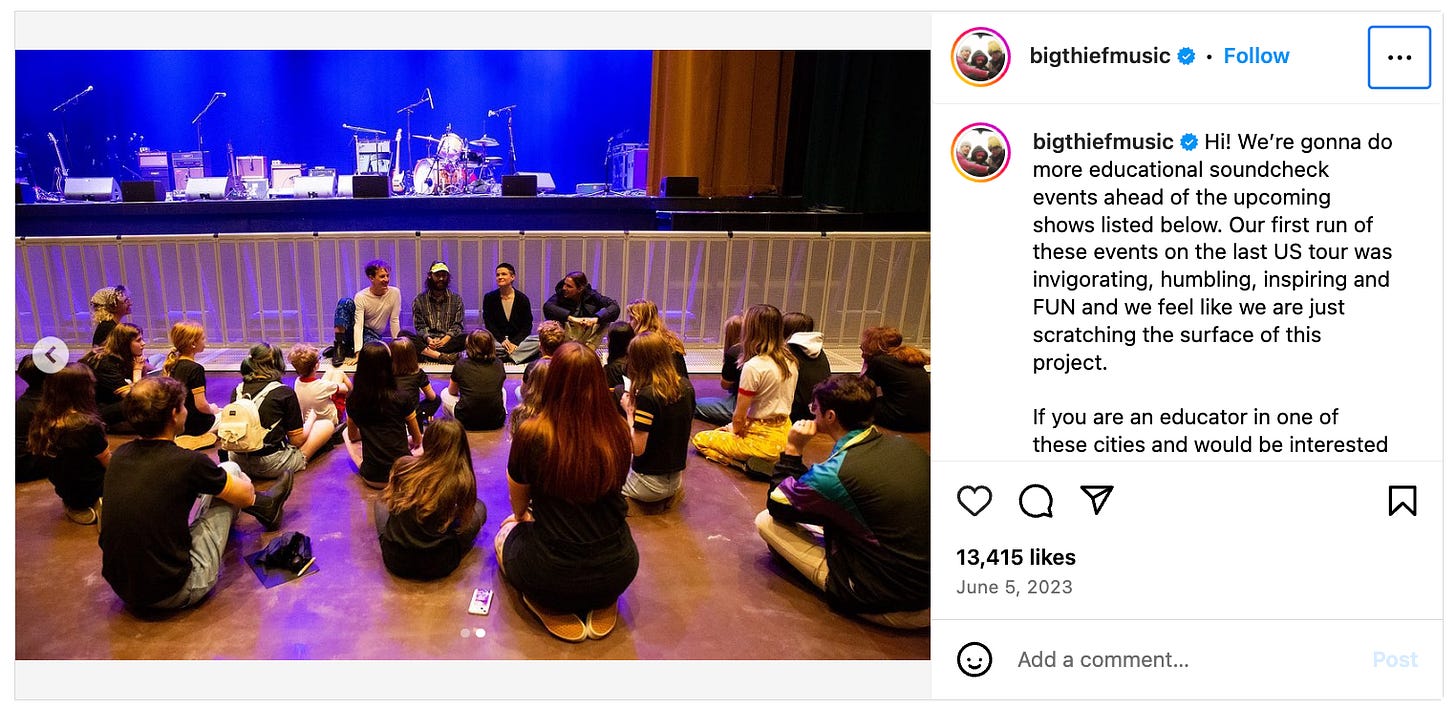
Task: Follow the bigthiefmusic account
Action: click(1256, 56)
